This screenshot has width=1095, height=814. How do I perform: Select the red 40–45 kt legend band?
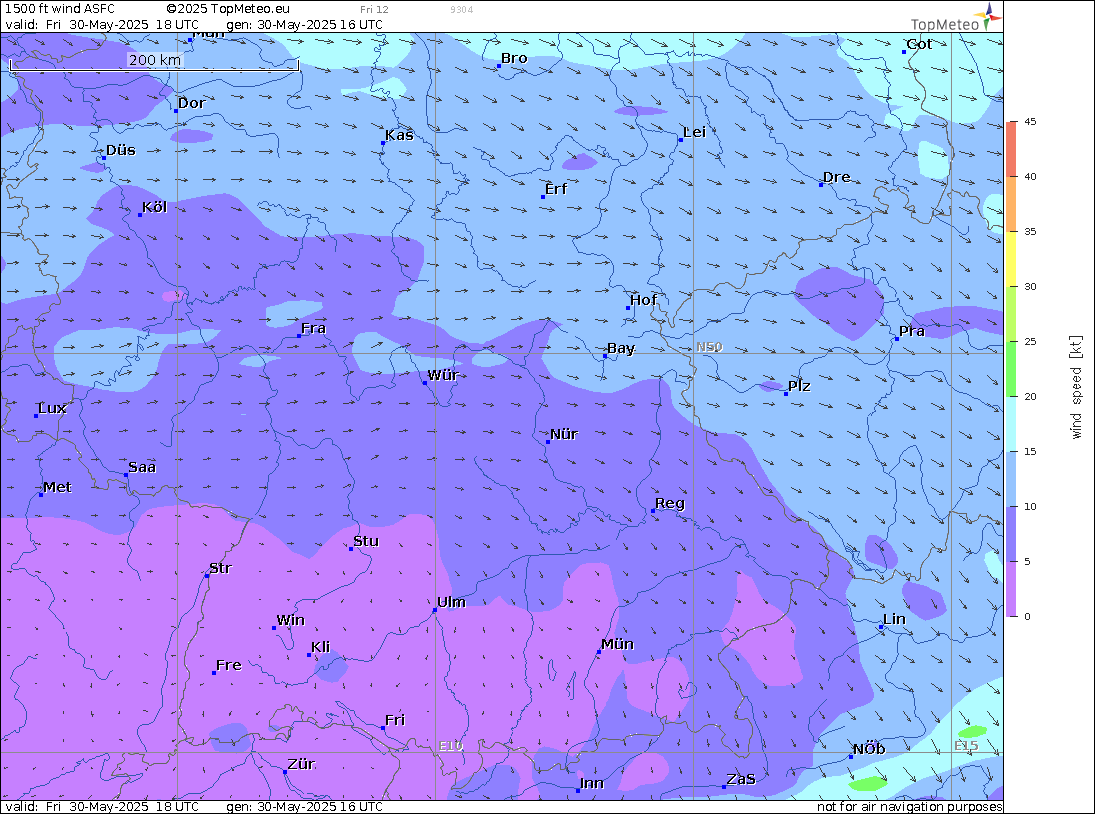click(1011, 149)
